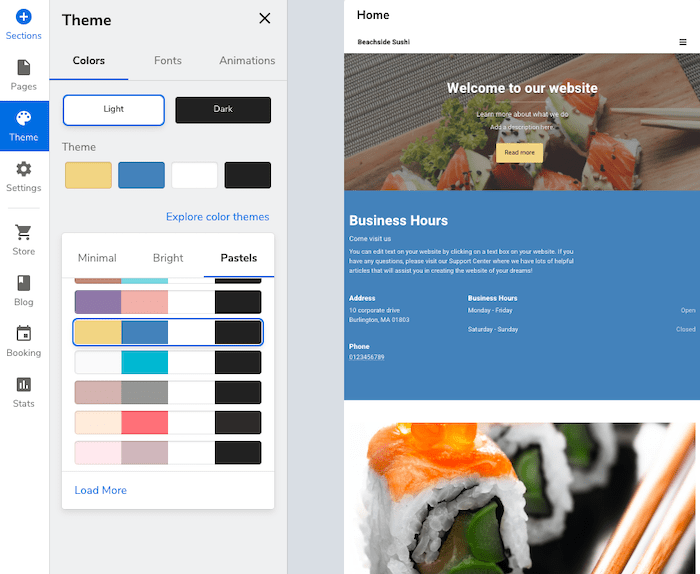This screenshot has height=574, width=700.
Task: Click the Welcome to our website heading
Action: [522, 88]
